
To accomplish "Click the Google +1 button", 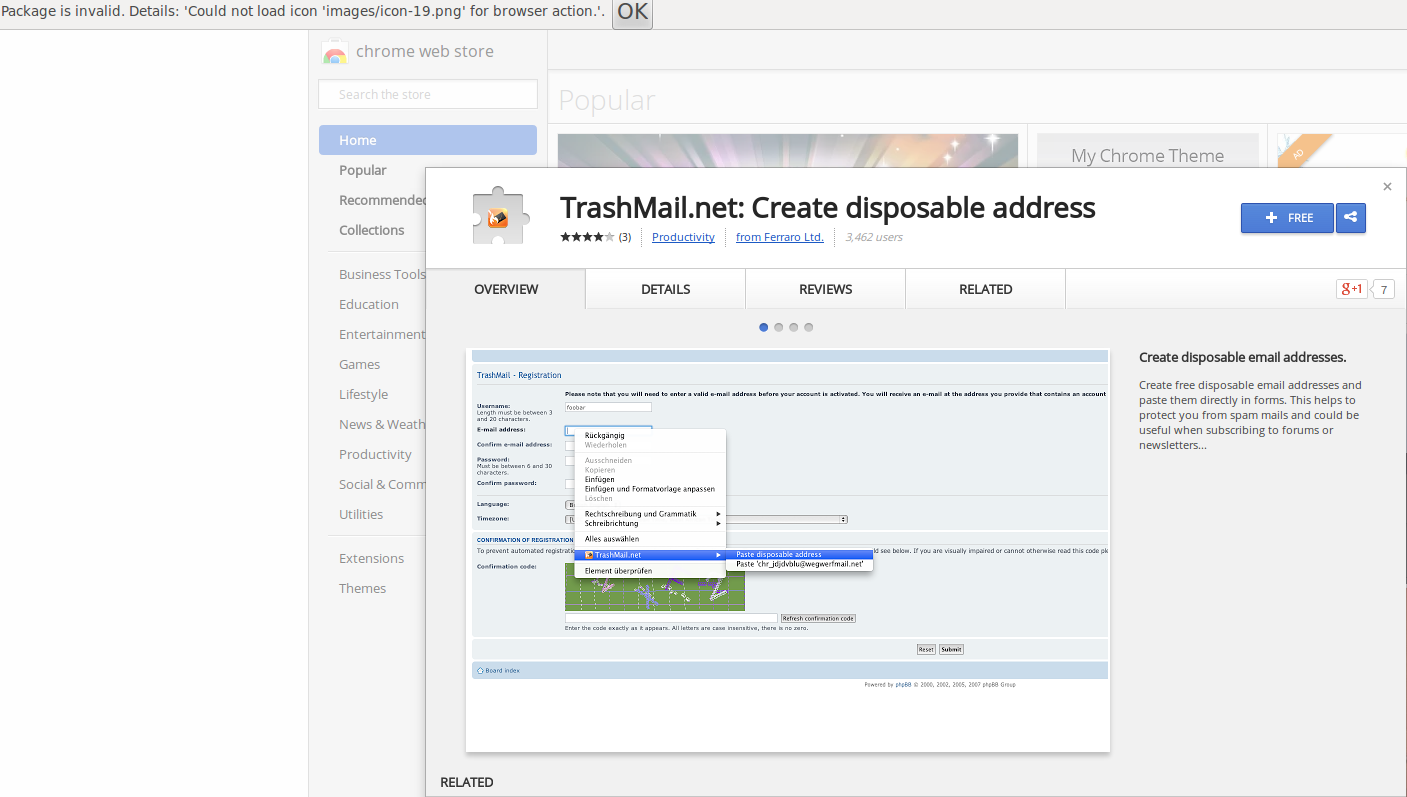I will (x=1352, y=289).
